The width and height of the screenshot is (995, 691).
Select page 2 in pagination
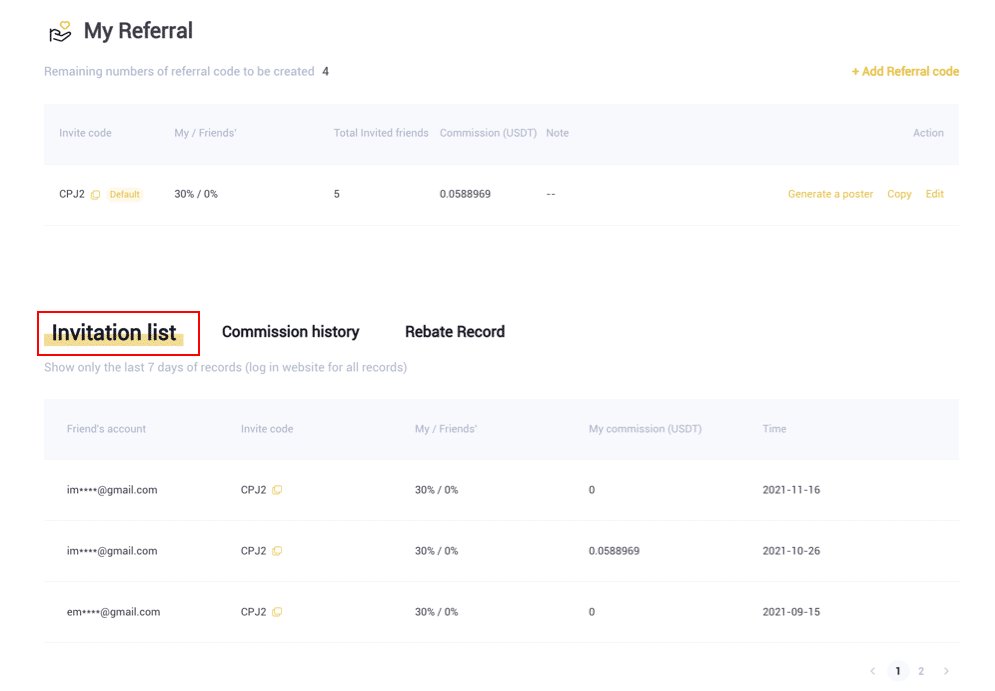pos(921,671)
